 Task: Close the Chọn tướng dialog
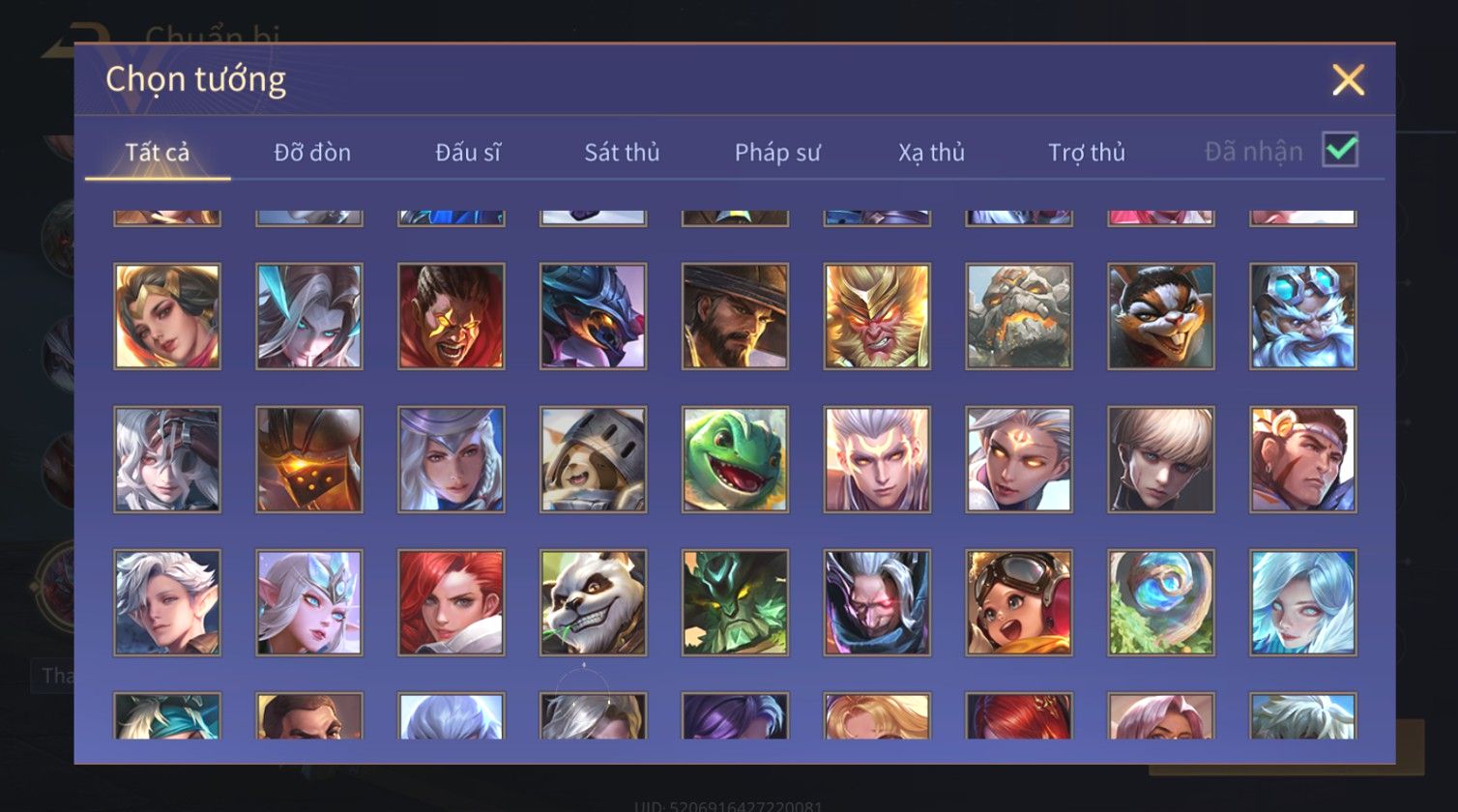(1348, 79)
